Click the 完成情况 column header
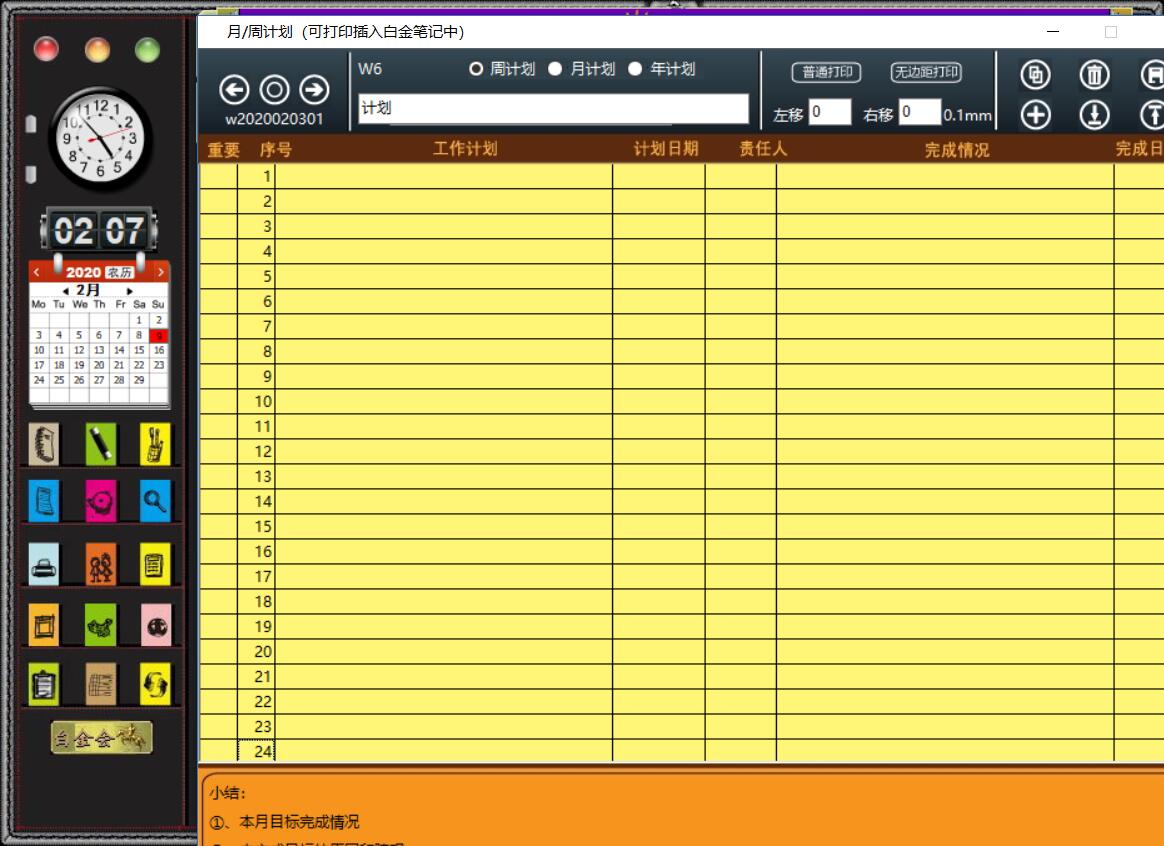The height and width of the screenshot is (846, 1164). (x=957, y=150)
